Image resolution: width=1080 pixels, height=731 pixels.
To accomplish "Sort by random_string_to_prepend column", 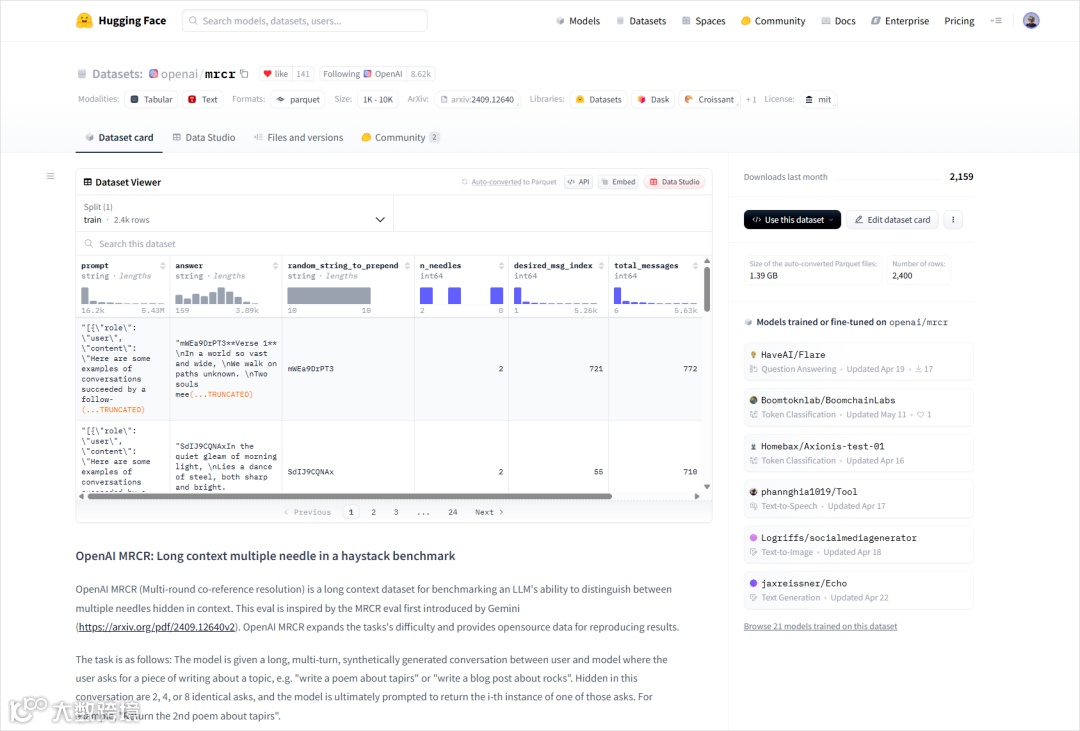I will (407, 266).
